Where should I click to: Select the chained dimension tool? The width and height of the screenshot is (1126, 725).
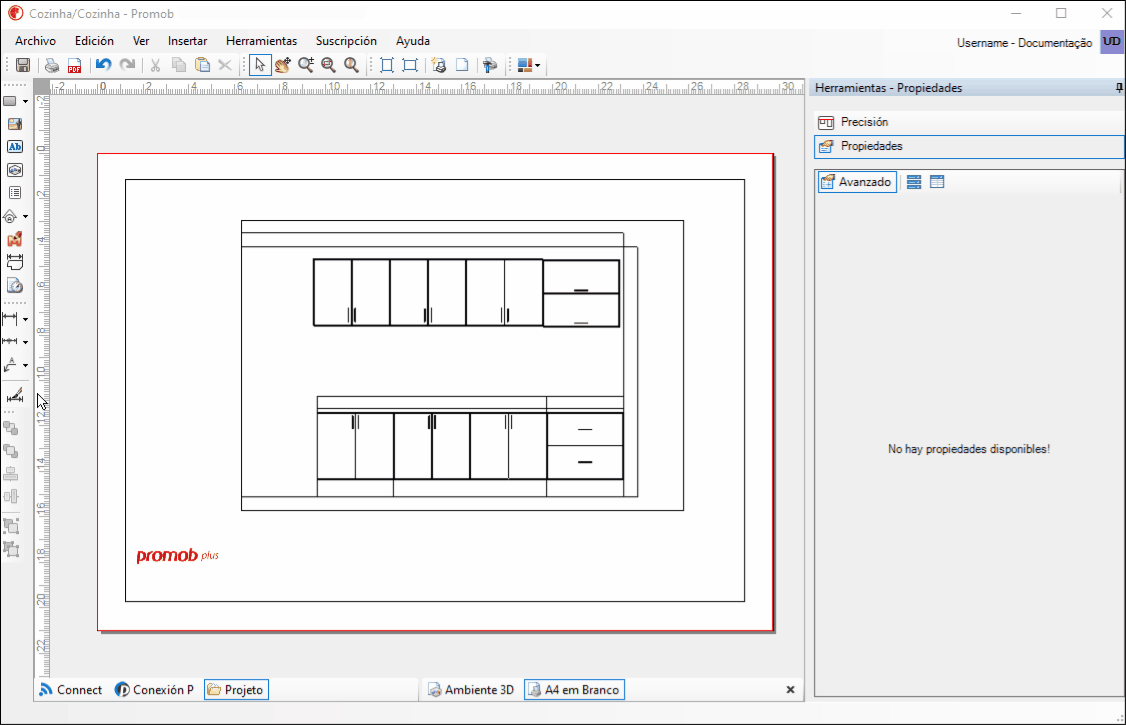[x=10, y=341]
